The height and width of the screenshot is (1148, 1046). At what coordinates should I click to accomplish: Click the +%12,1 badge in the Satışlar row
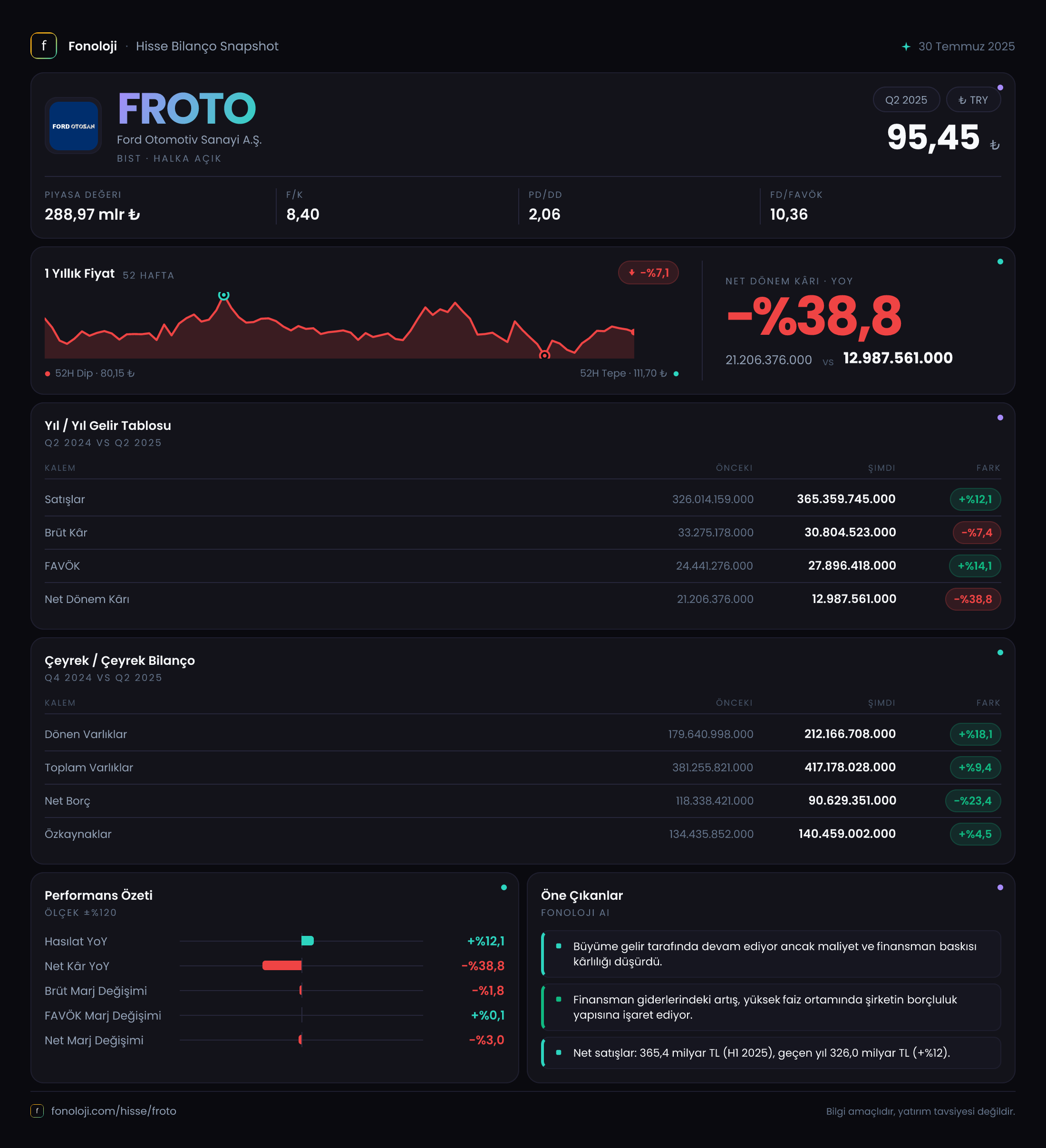click(975, 499)
